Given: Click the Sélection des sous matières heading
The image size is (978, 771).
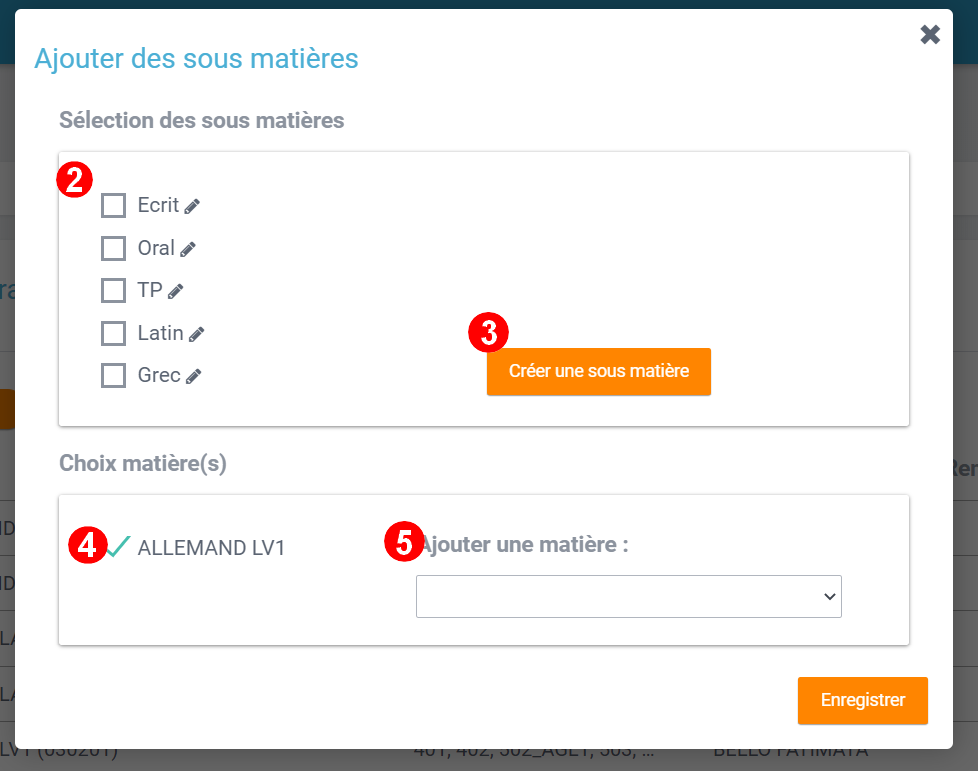Looking at the screenshot, I should click(201, 120).
